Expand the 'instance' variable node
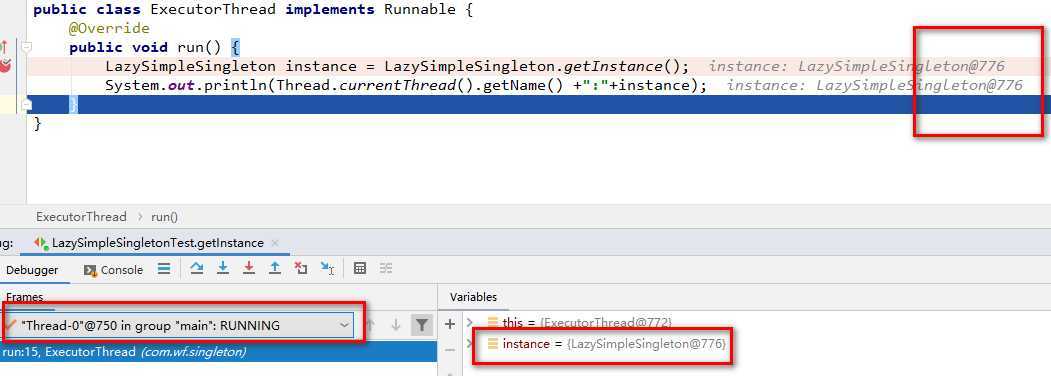 point(470,344)
